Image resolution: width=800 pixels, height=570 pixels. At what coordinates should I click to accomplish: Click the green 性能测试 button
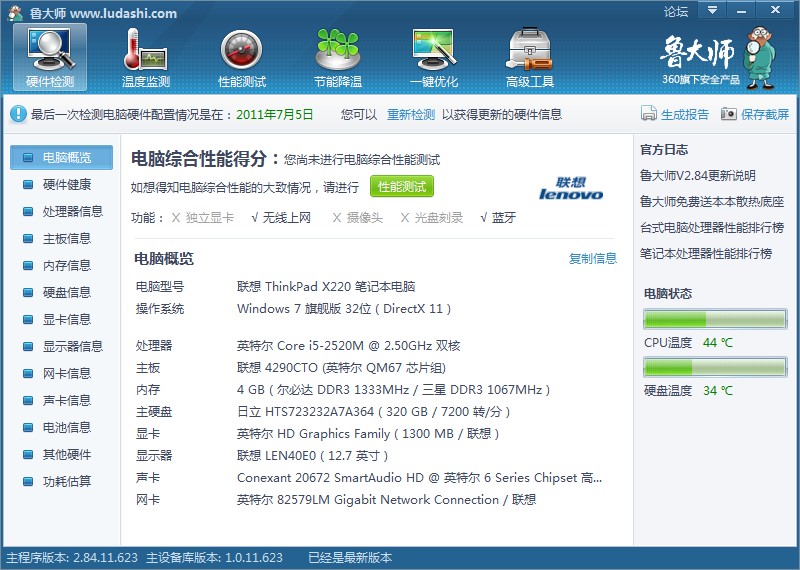tap(402, 187)
